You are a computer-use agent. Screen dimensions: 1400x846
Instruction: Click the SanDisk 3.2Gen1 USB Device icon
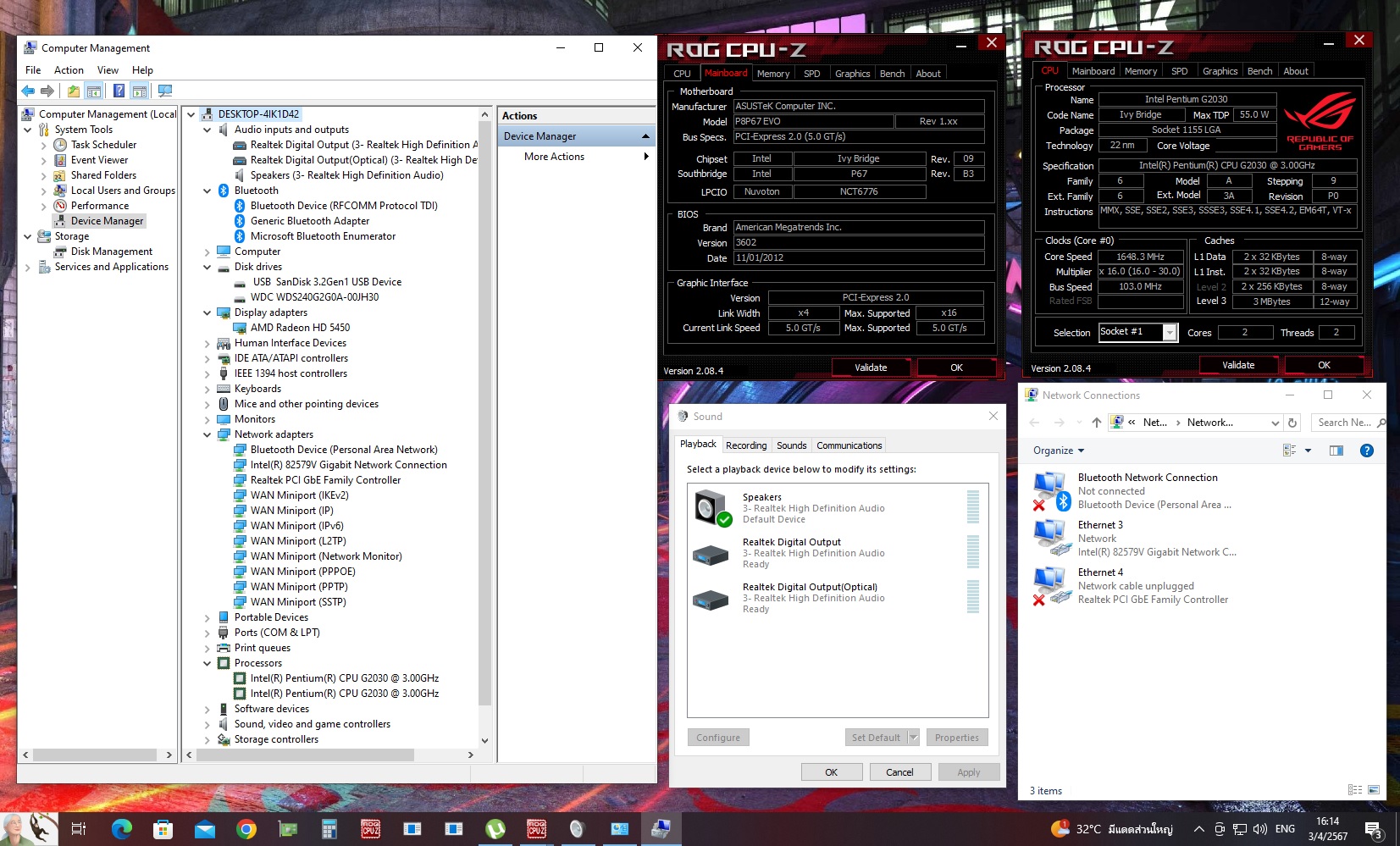point(240,282)
